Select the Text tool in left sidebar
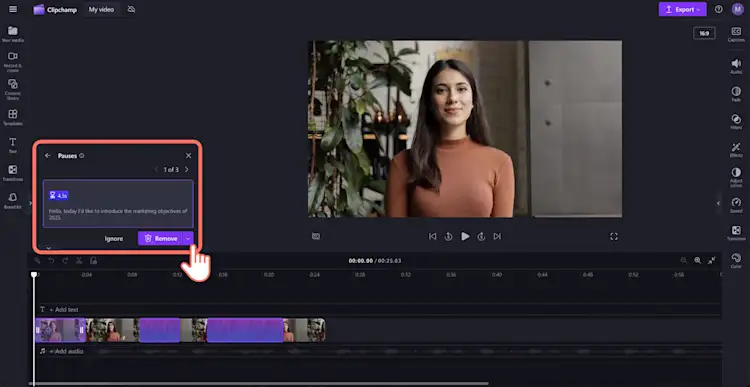 [x=13, y=145]
